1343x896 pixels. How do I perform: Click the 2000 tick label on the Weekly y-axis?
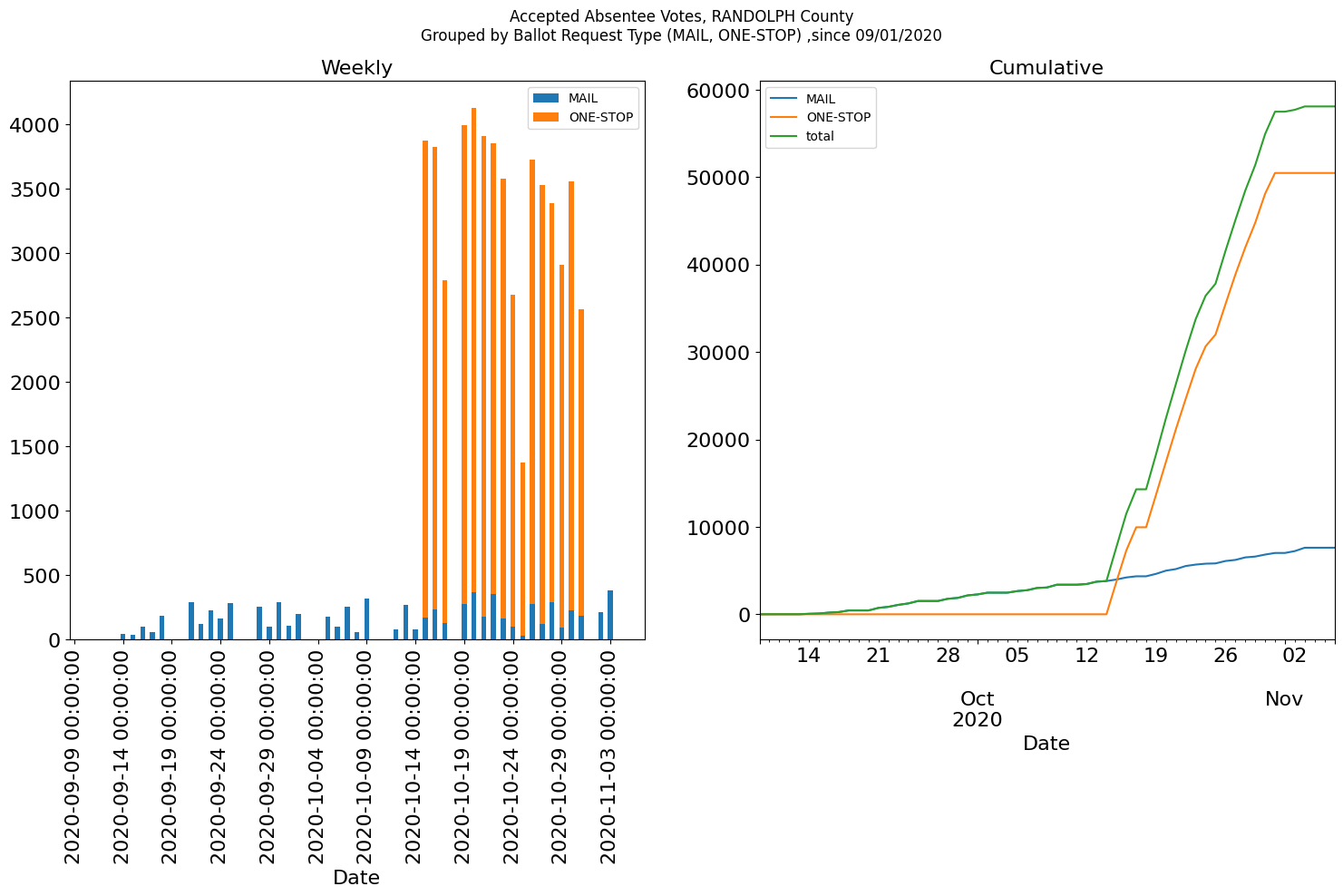coord(34,383)
